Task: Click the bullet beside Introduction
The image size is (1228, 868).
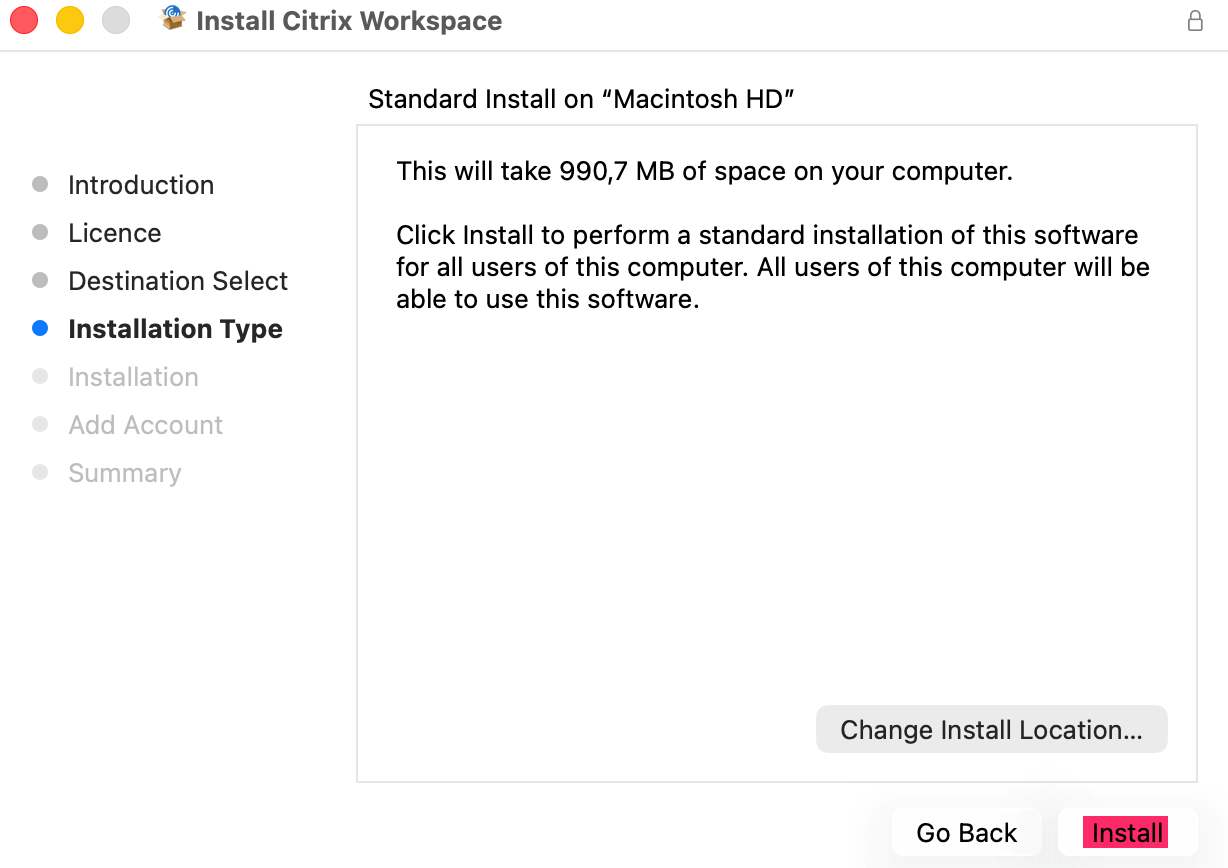Action: 40,184
